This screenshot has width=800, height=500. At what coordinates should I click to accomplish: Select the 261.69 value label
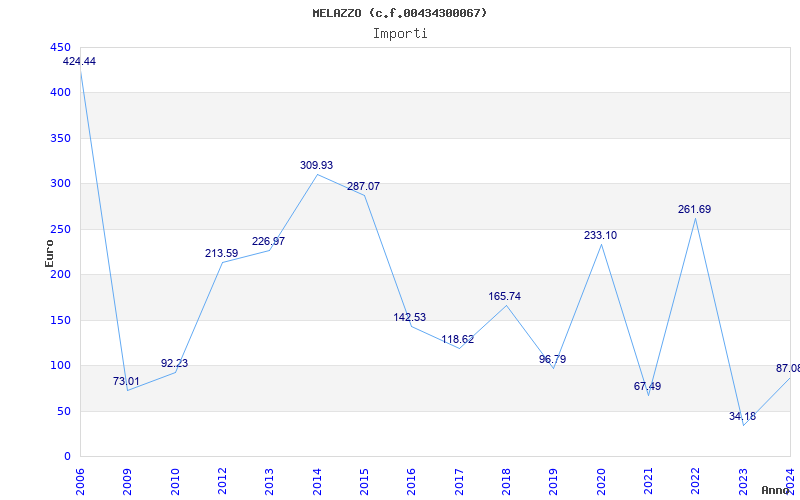tap(694, 209)
